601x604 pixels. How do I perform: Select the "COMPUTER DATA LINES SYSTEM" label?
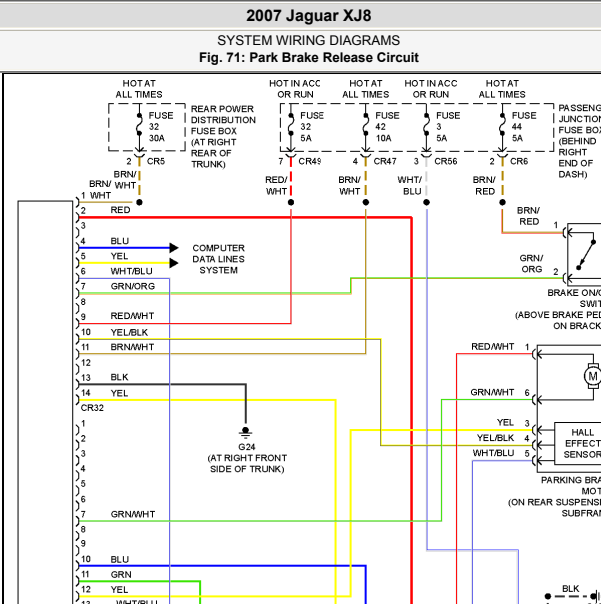(x=218, y=259)
